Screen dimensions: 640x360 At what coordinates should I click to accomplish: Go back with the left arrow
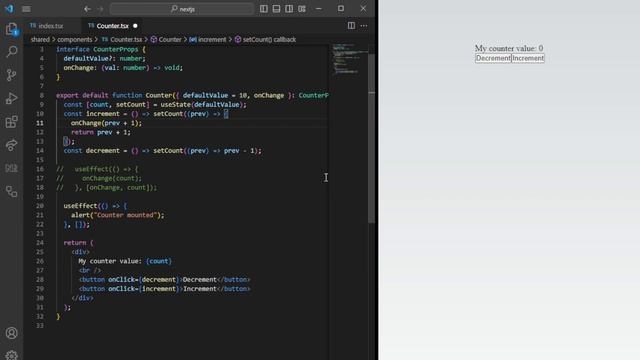[x=87, y=9]
